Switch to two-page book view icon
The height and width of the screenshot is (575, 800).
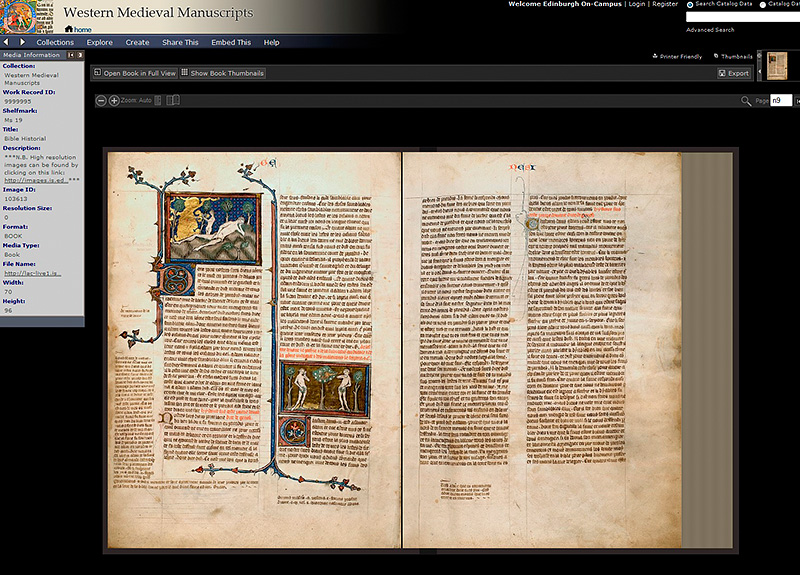tap(173, 100)
